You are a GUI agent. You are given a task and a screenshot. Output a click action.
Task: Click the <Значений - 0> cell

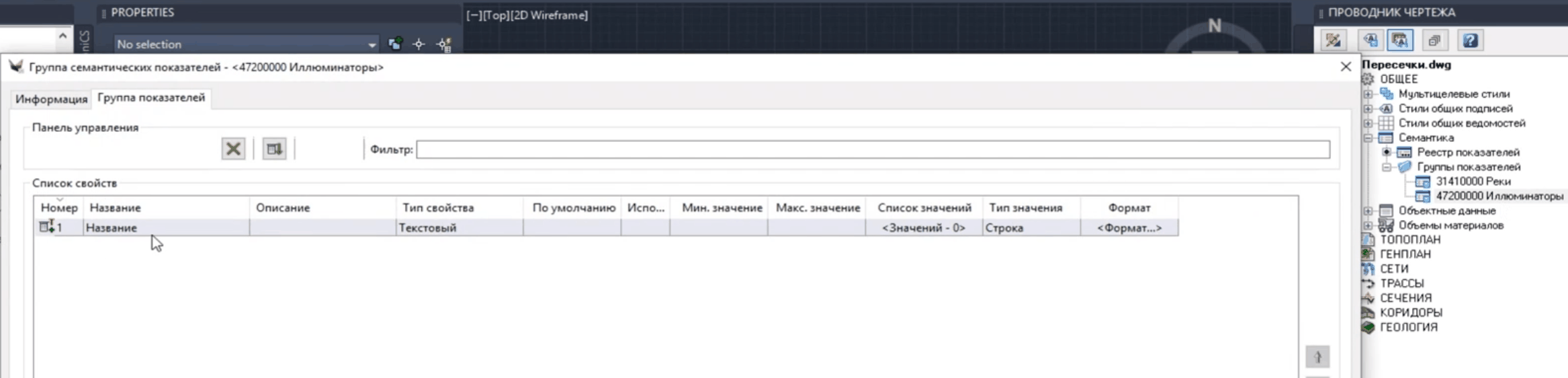(923, 228)
